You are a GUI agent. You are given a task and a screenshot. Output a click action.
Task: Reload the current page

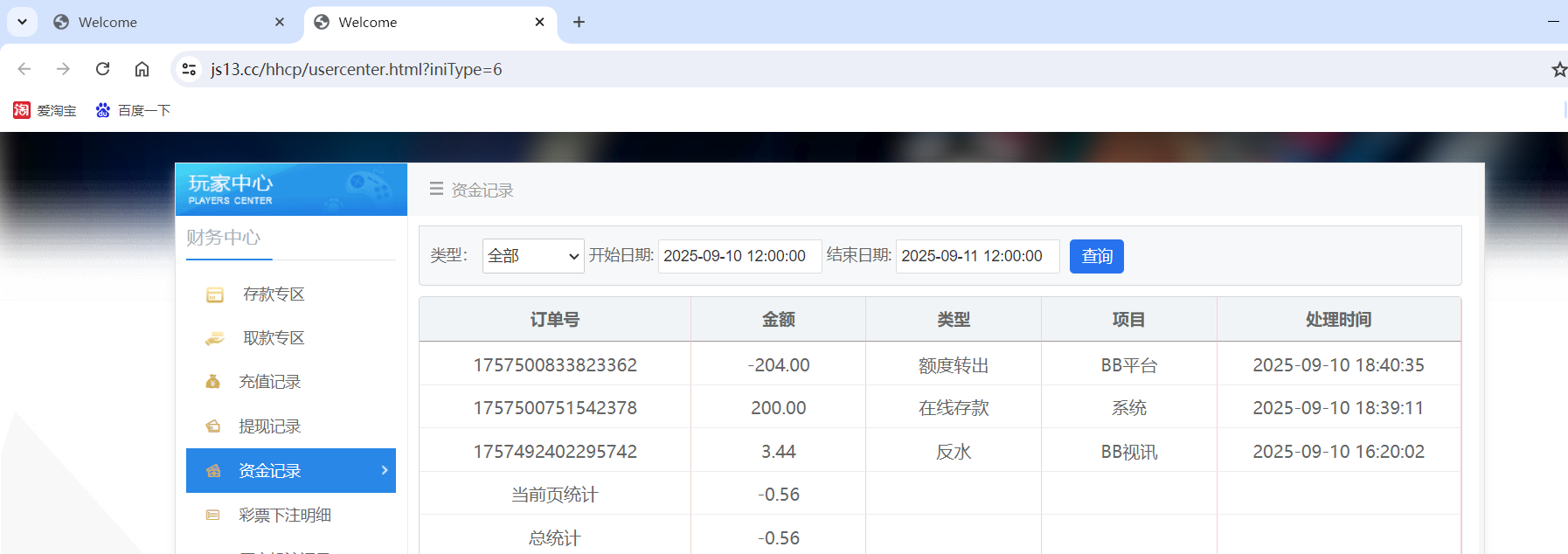click(x=102, y=69)
